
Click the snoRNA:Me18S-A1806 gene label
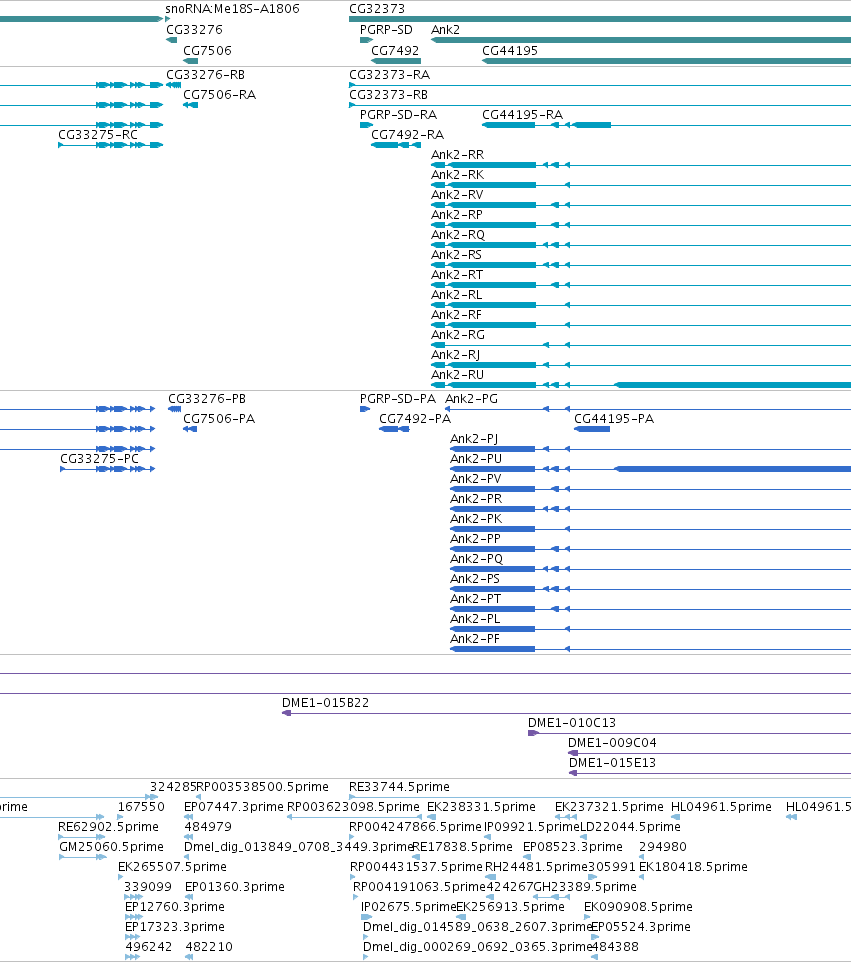[x=232, y=9]
